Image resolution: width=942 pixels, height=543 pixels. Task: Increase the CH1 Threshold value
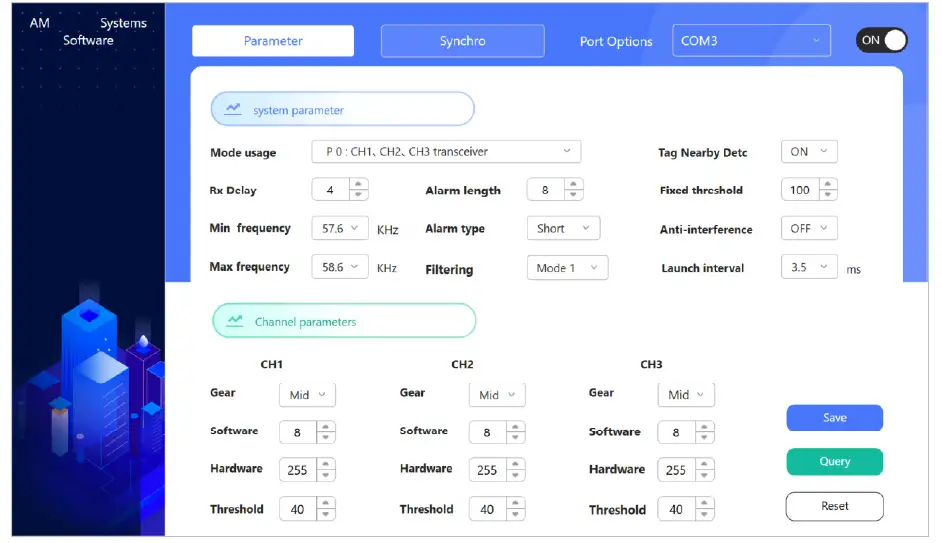326,503
